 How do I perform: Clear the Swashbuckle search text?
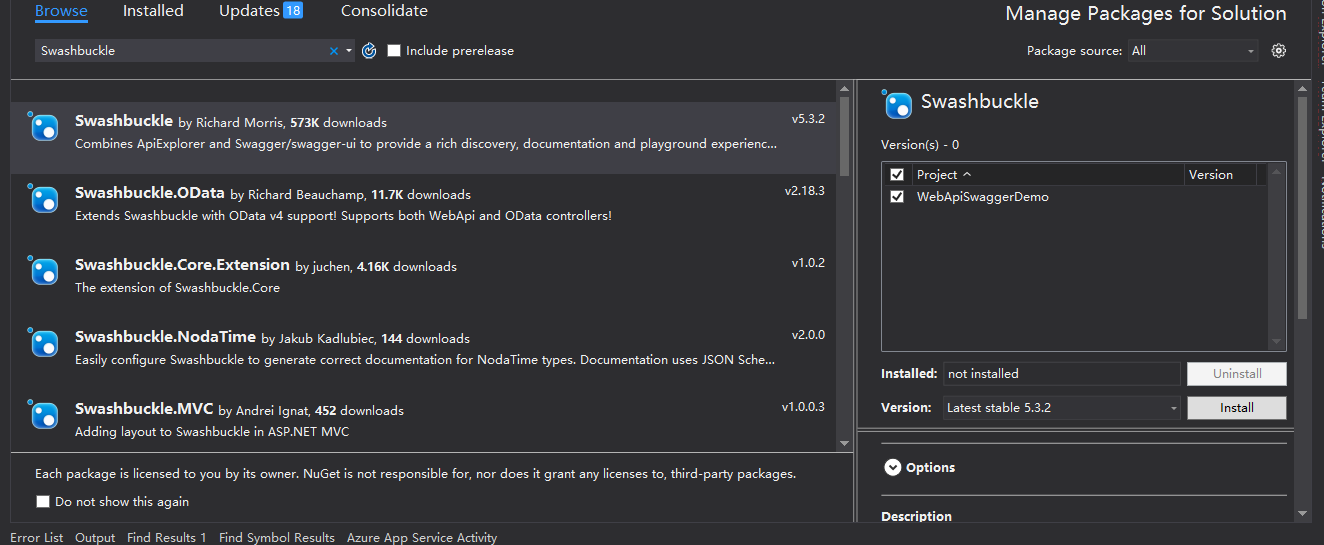[x=334, y=51]
